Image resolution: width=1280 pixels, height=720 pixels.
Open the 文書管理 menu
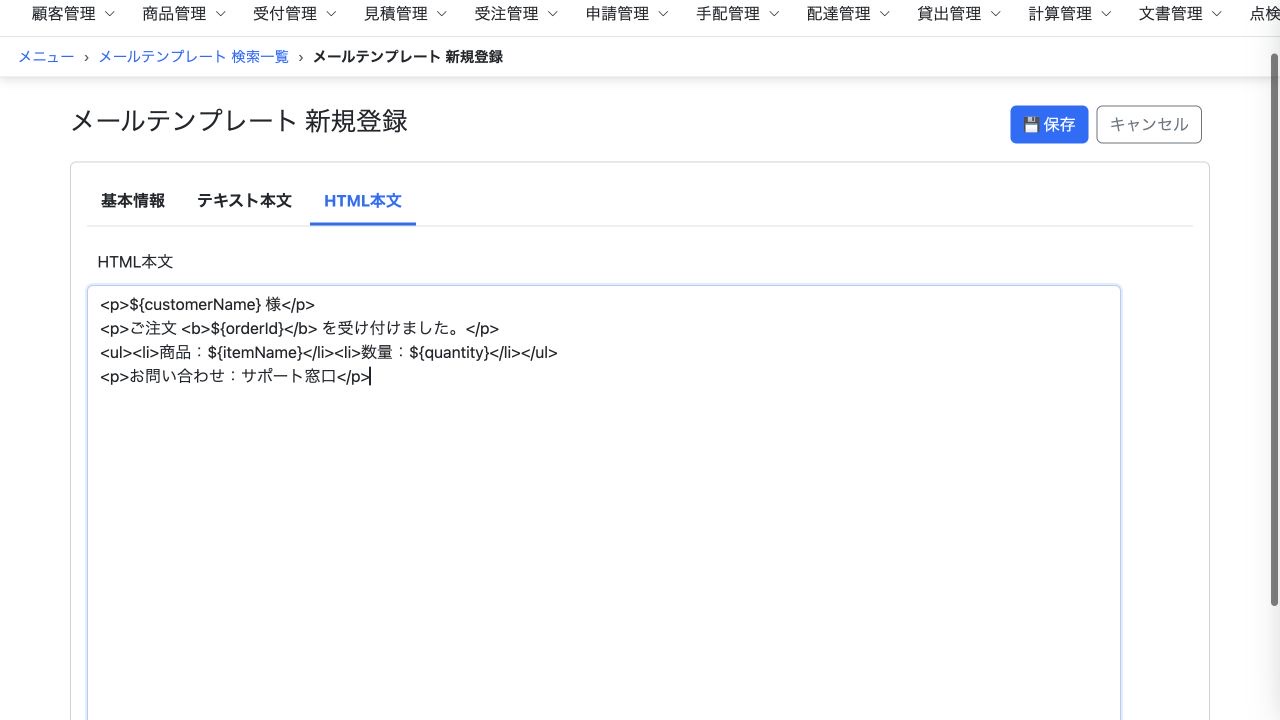[x=1180, y=14]
